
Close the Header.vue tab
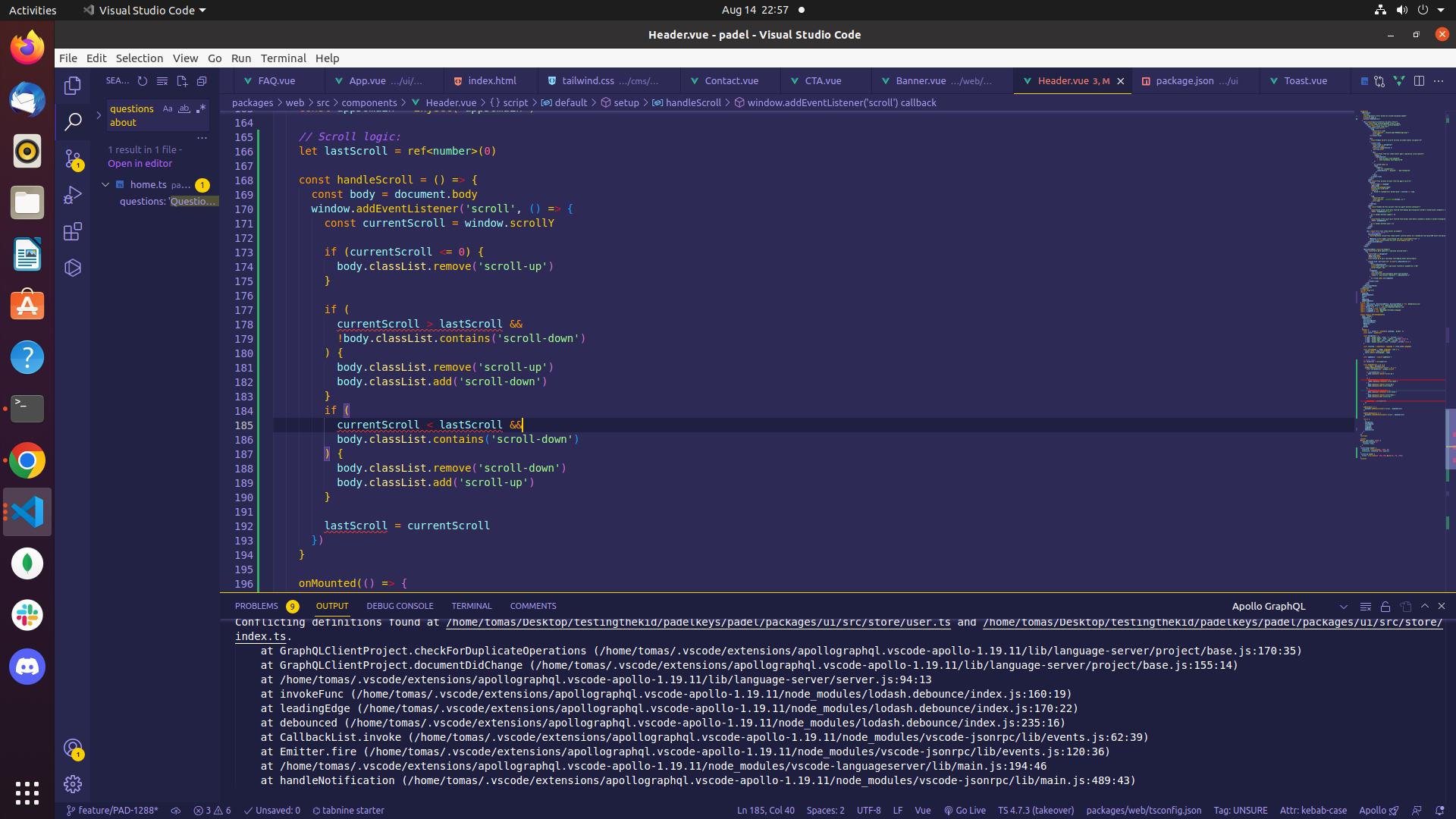1120,81
